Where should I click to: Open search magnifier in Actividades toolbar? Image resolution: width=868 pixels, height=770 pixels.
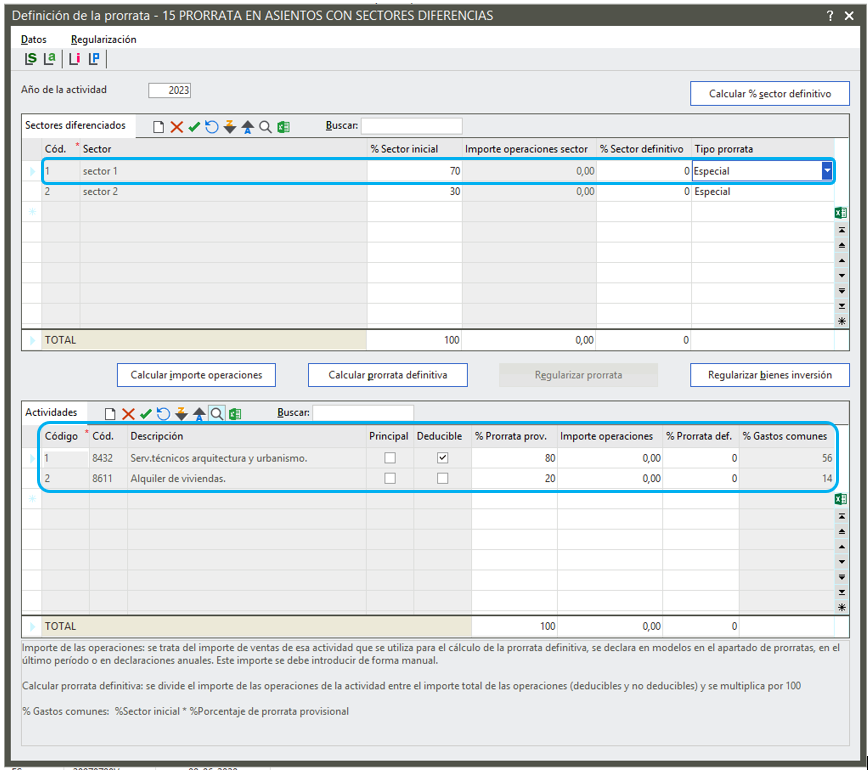pyautogui.click(x=216, y=414)
